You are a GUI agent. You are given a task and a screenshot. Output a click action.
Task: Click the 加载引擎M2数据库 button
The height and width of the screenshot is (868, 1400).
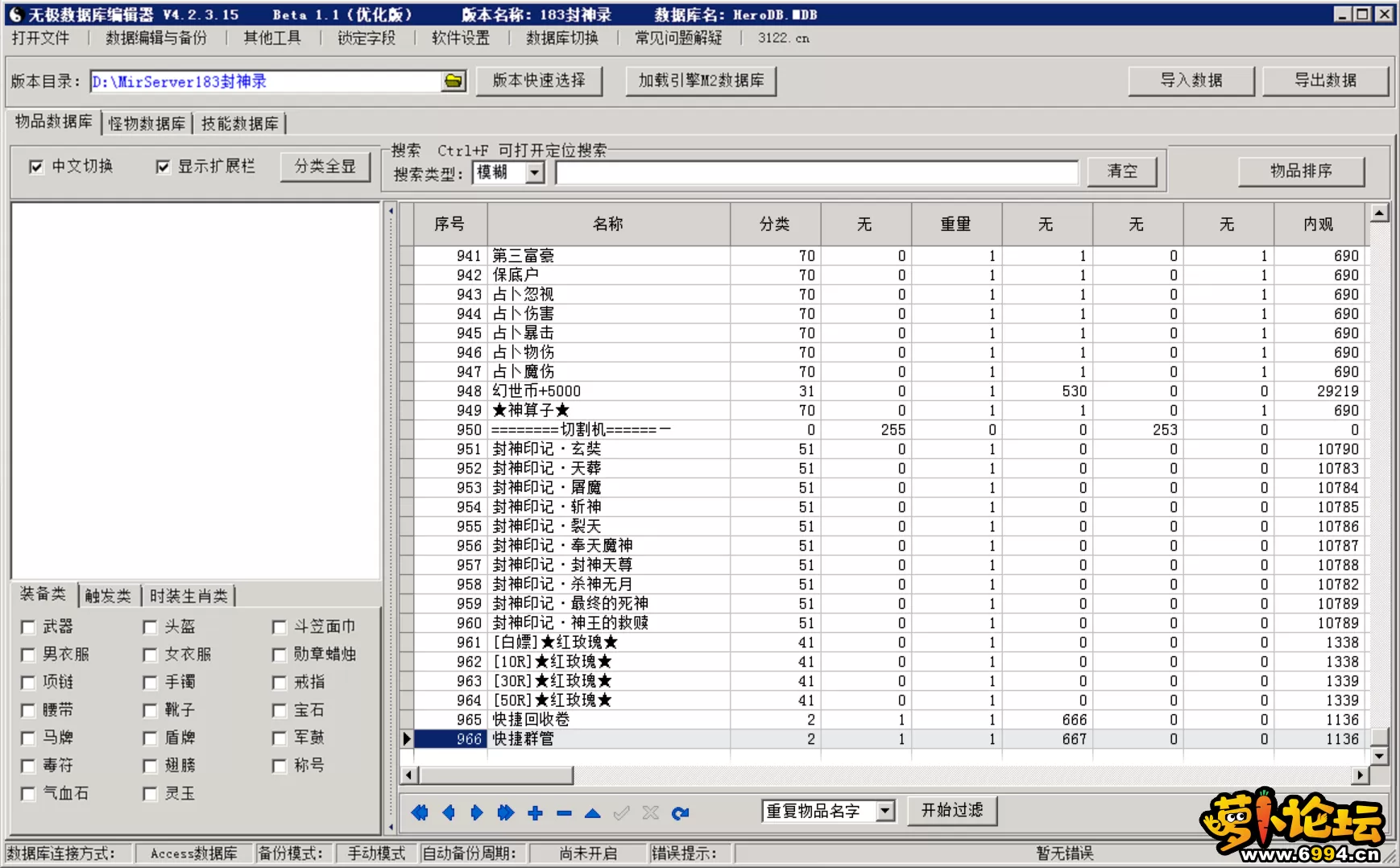click(x=701, y=81)
